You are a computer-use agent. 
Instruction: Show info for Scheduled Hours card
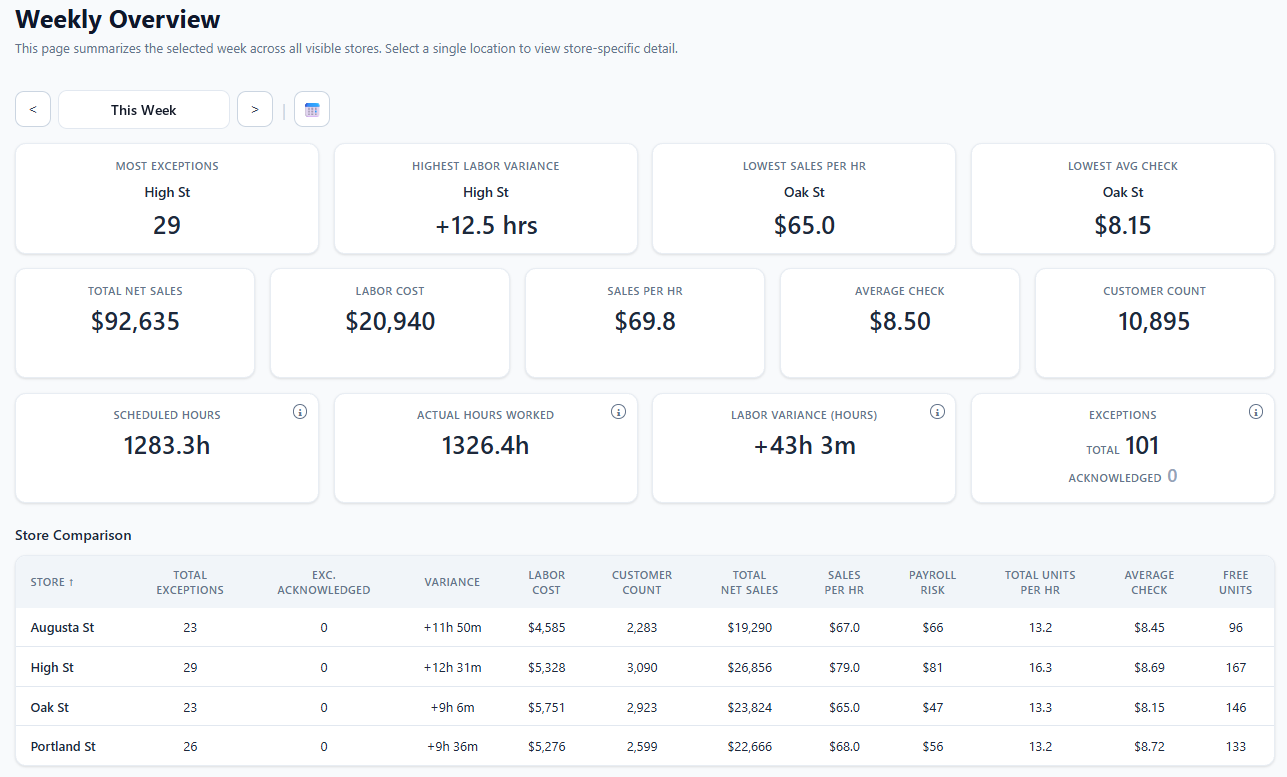click(x=300, y=412)
